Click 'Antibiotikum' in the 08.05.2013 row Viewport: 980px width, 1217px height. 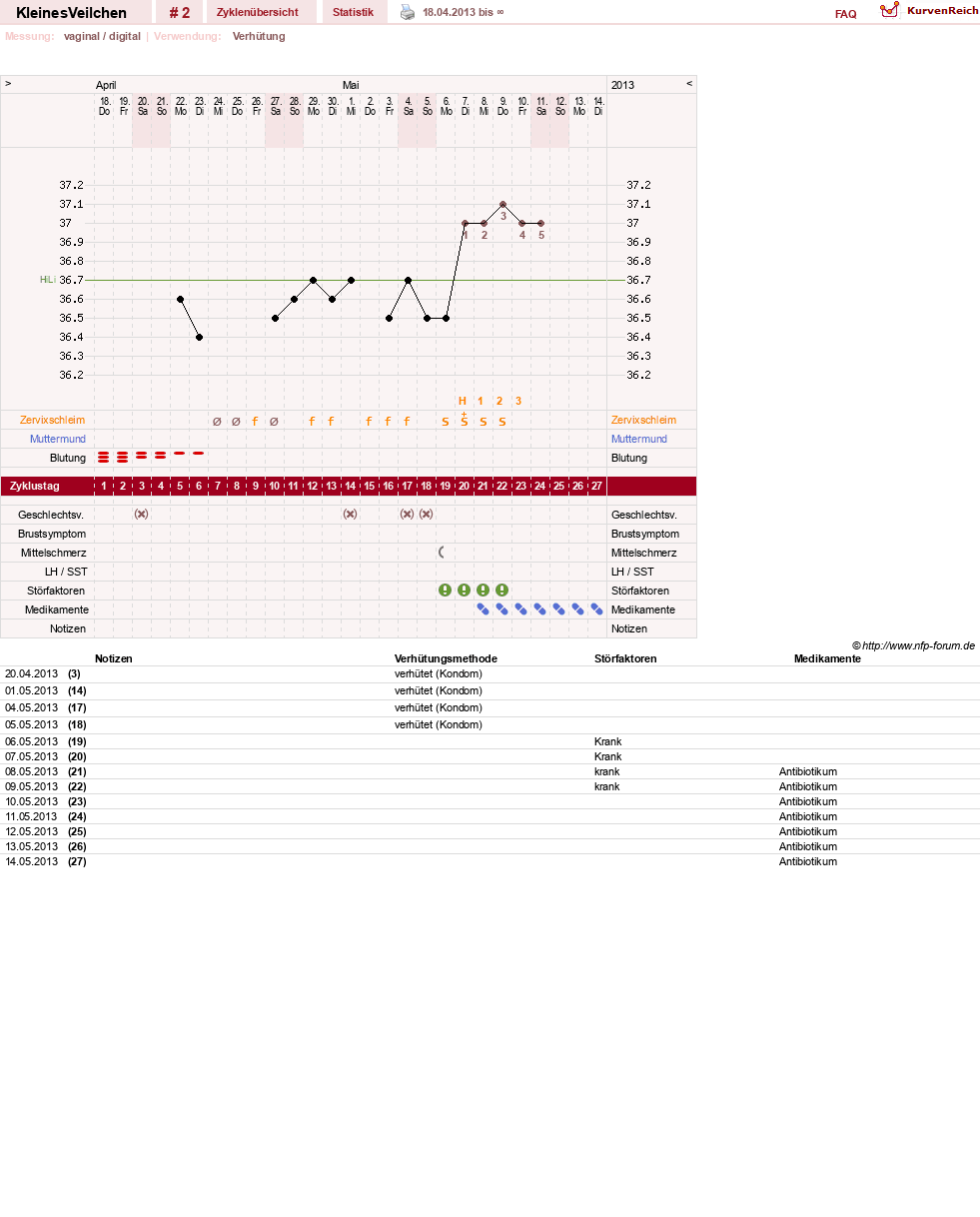pos(808,771)
